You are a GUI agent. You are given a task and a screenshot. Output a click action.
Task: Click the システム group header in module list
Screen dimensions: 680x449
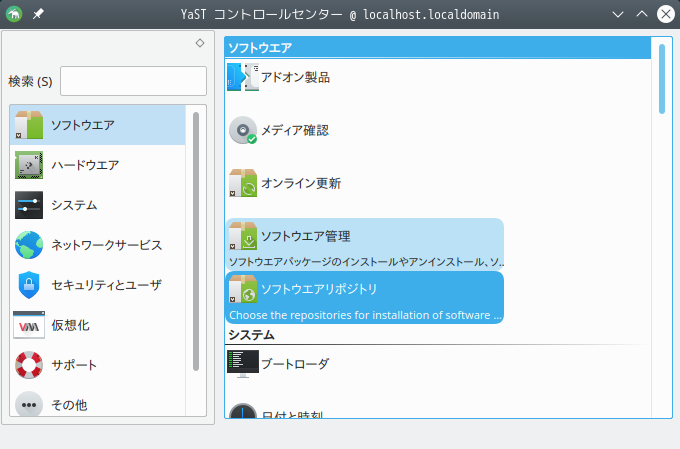coord(252,335)
